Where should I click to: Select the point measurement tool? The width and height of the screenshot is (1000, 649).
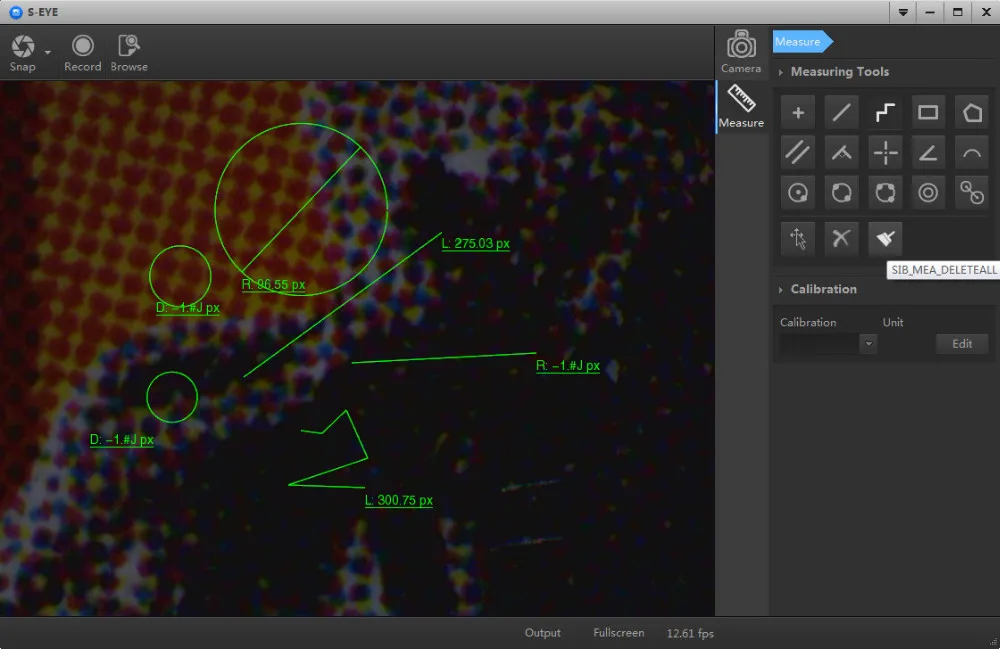click(798, 113)
